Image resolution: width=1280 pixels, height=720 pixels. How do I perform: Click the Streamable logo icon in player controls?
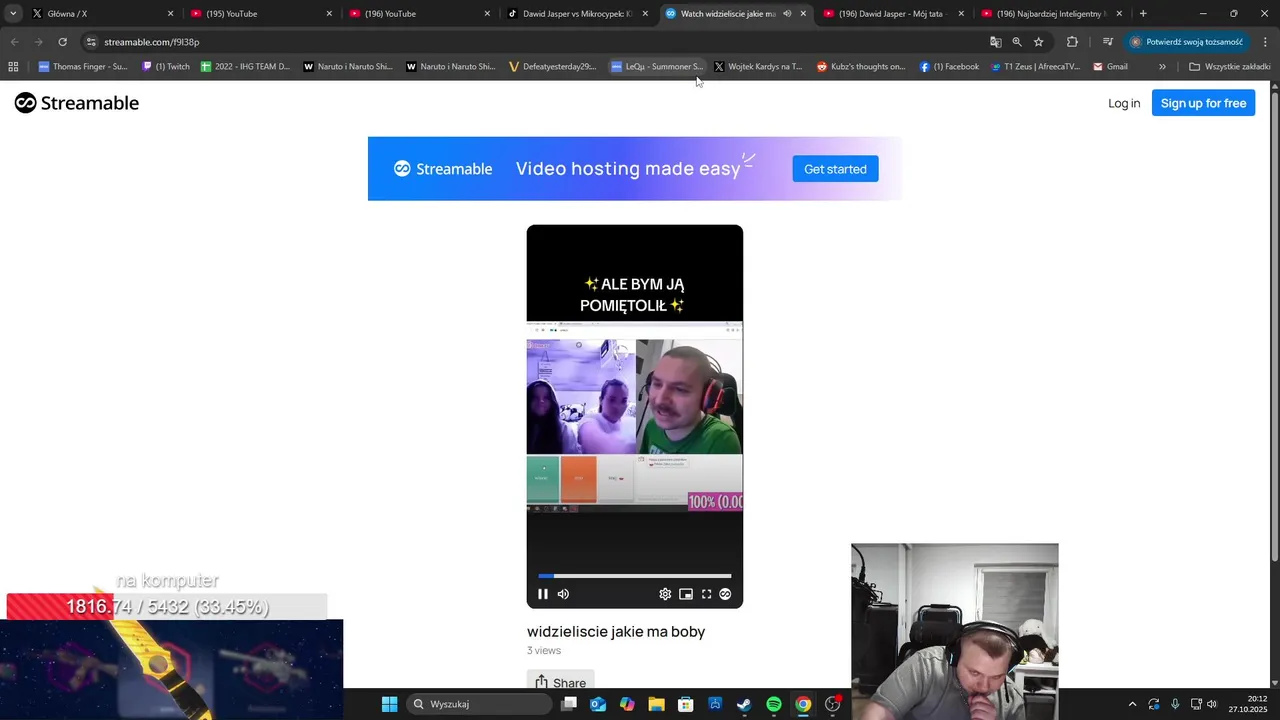[725, 594]
